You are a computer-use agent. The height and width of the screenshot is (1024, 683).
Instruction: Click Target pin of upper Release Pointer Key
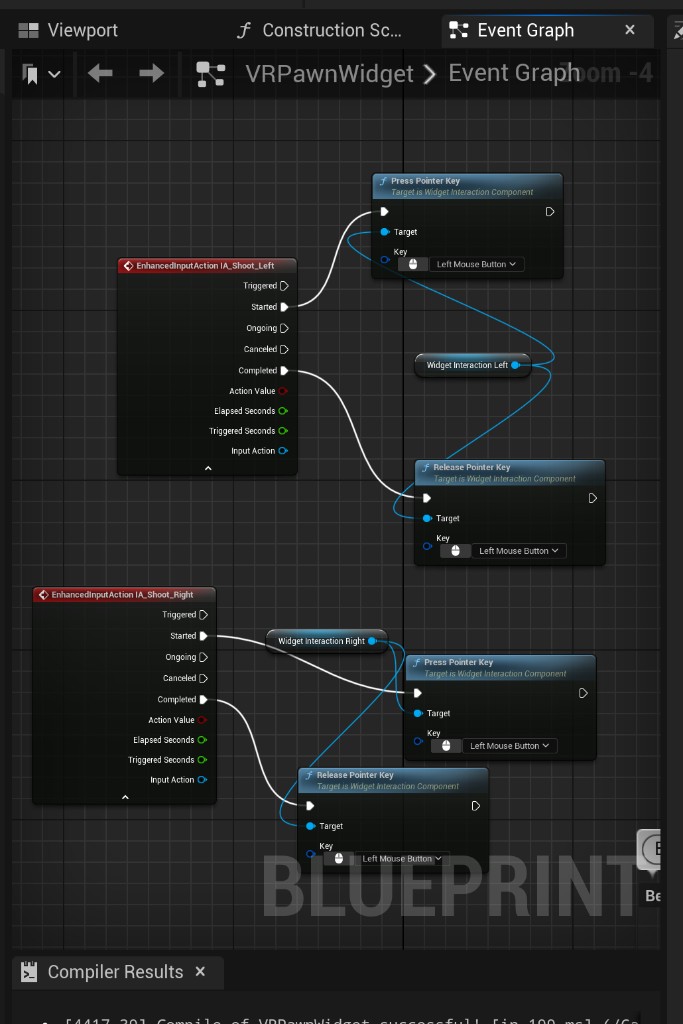click(x=427, y=519)
